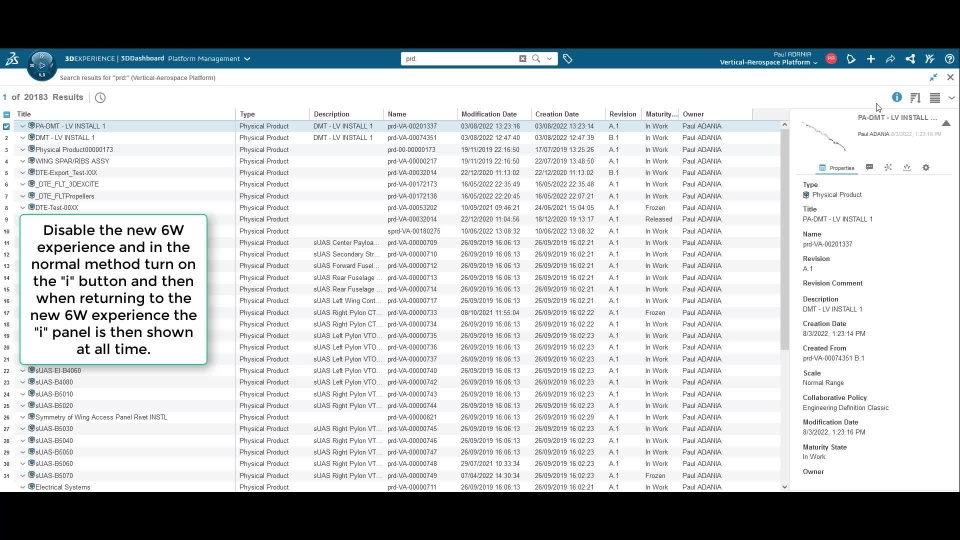Open the sort options icon
960x540 pixels.
click(x=915, y=97)
